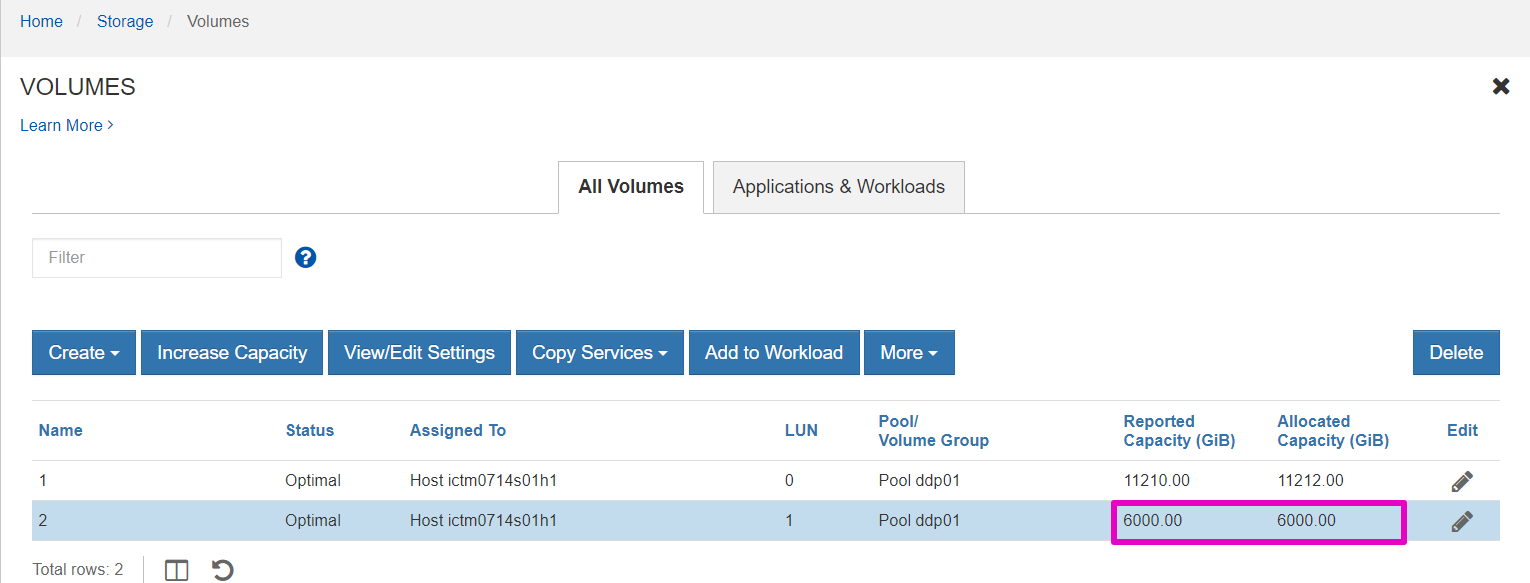
Task: Edit volume 2 with its pencil icon
Action: point(1462,521)
